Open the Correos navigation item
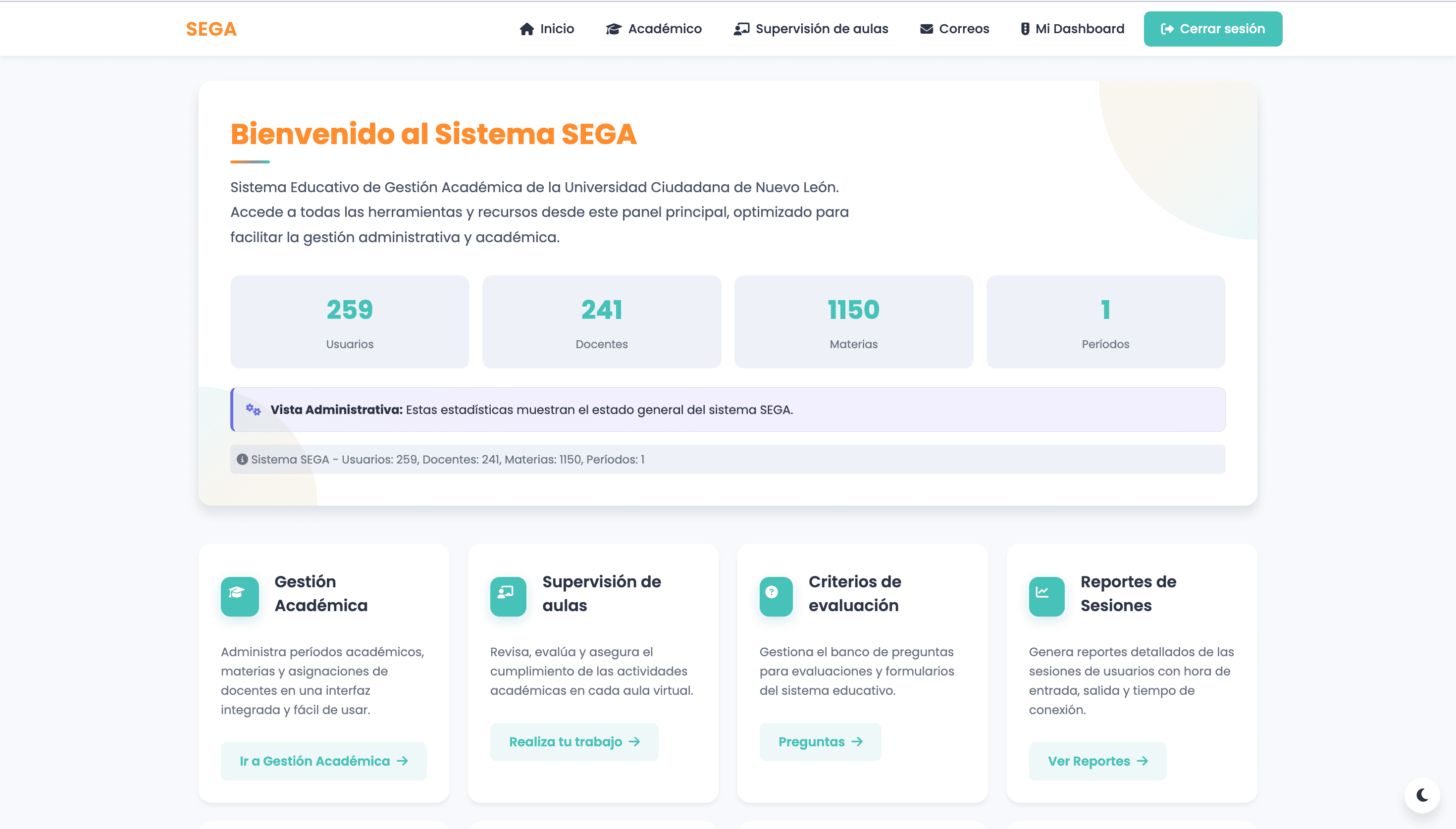Viewport: 1456px width, 829px height. click(x=954, y=29)
